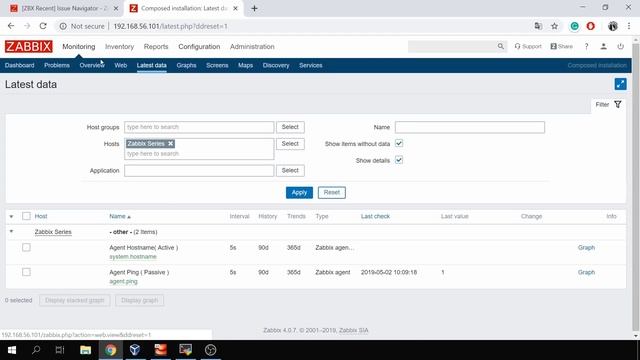Image resolution: width=640 pixels, height=360 pixels.
Task: Go to the Graphs submenu
Action: tap(186, 65)
